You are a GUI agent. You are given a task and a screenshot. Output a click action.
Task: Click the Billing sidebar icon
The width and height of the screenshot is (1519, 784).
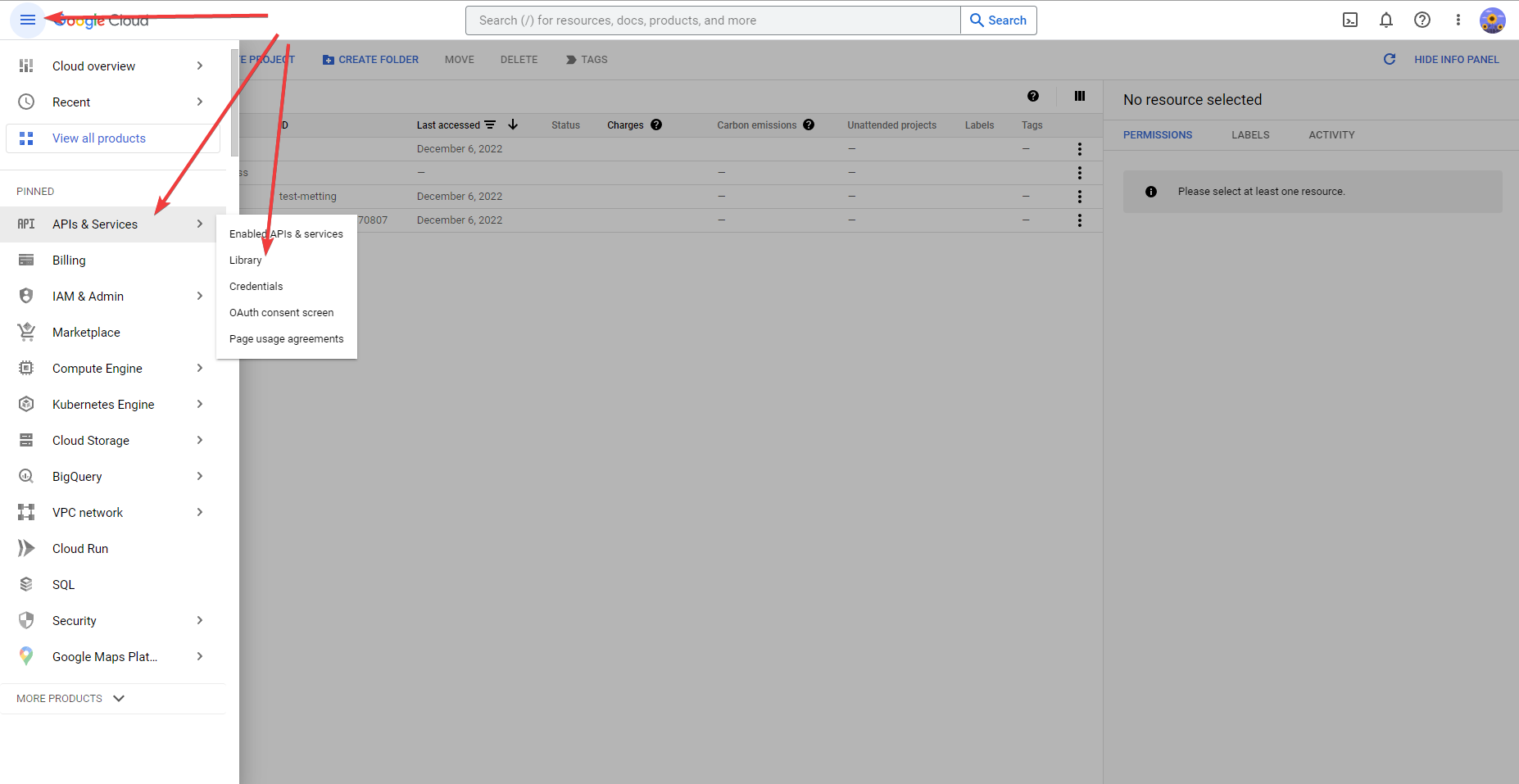click(26, 261)
